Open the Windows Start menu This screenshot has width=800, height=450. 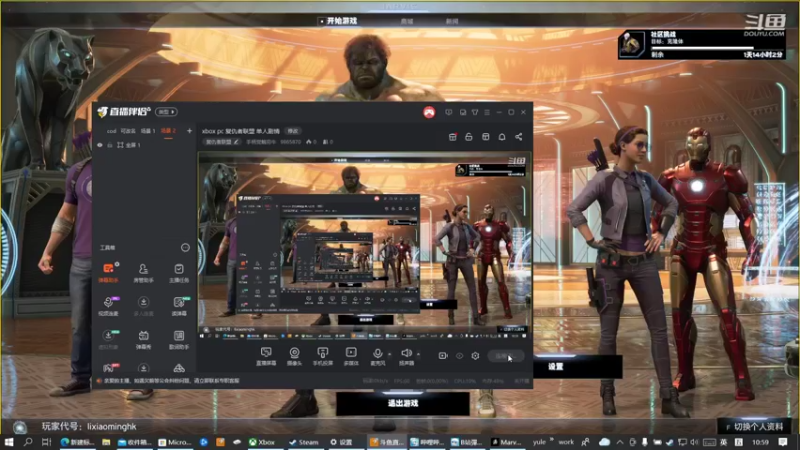[9, 442]
